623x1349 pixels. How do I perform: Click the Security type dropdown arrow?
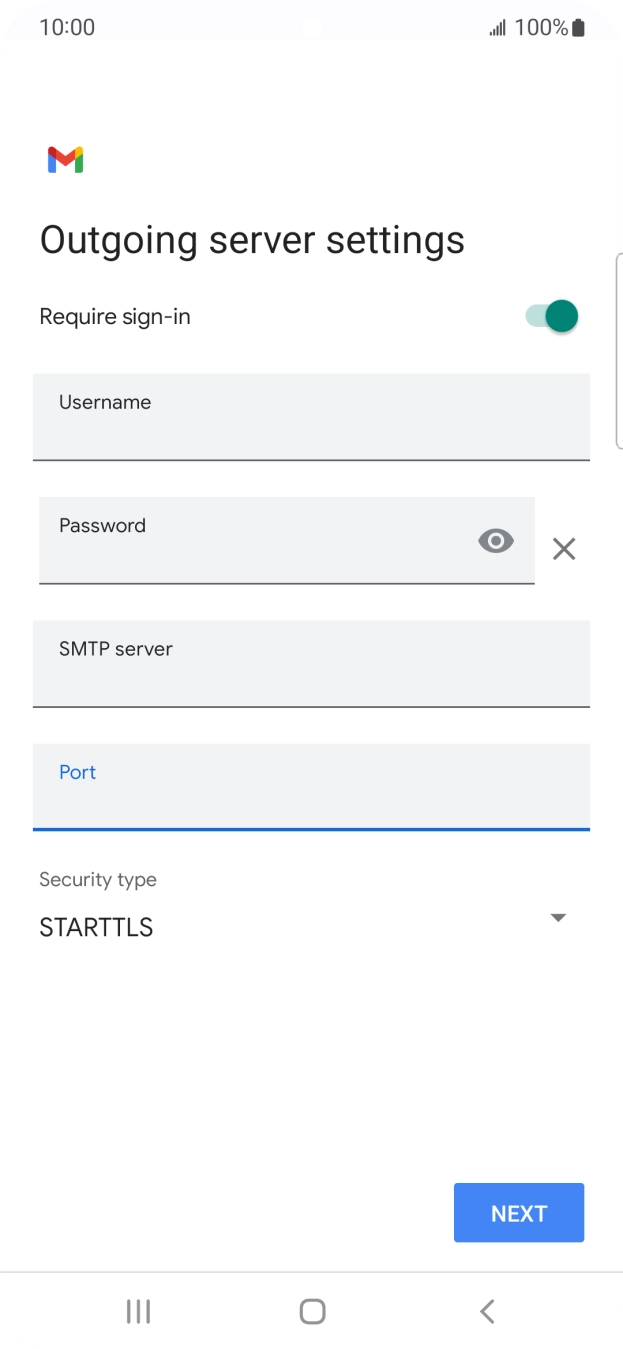(558, 917)
